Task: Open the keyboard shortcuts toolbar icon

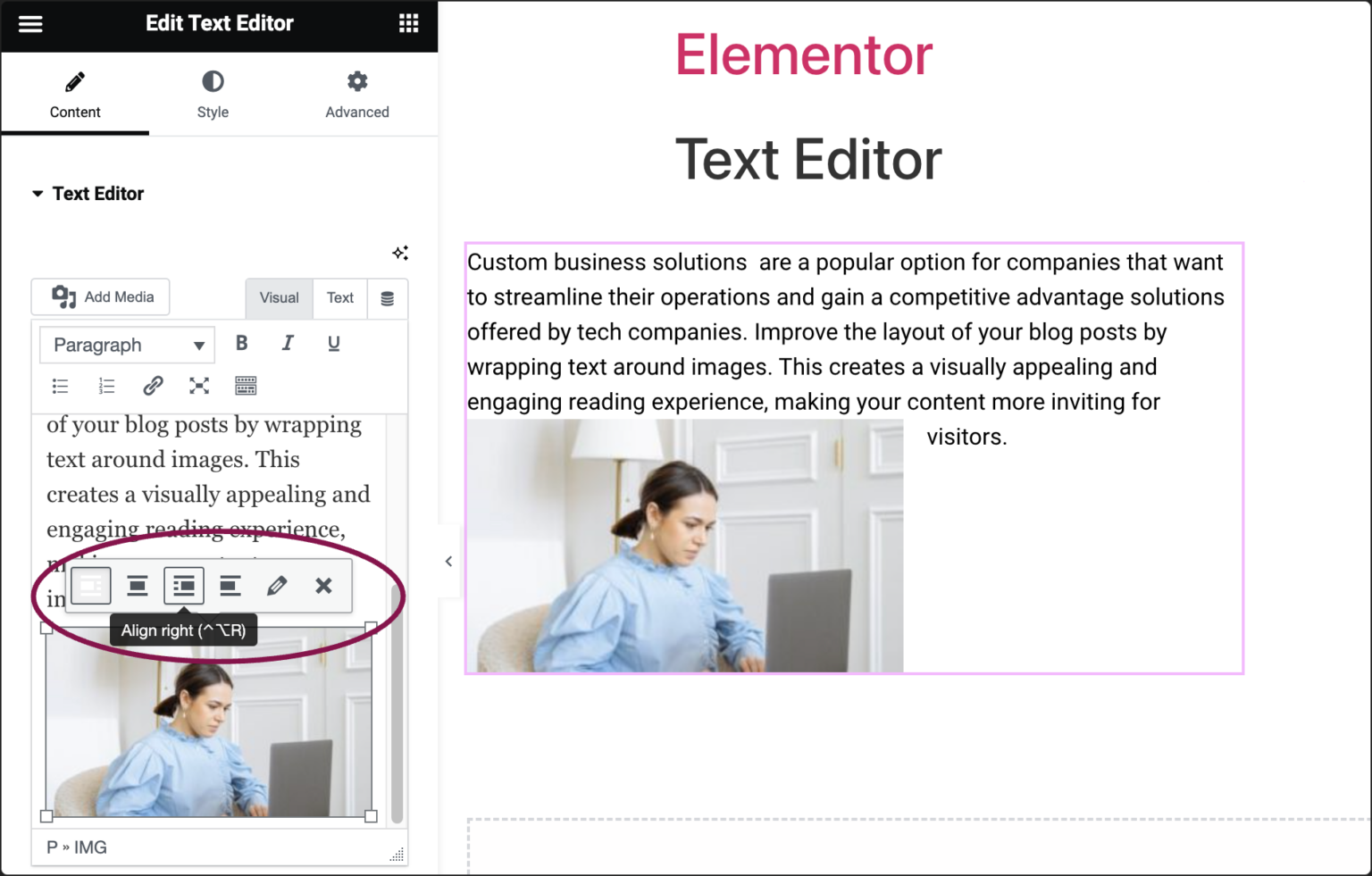Action: click(246, 386)
